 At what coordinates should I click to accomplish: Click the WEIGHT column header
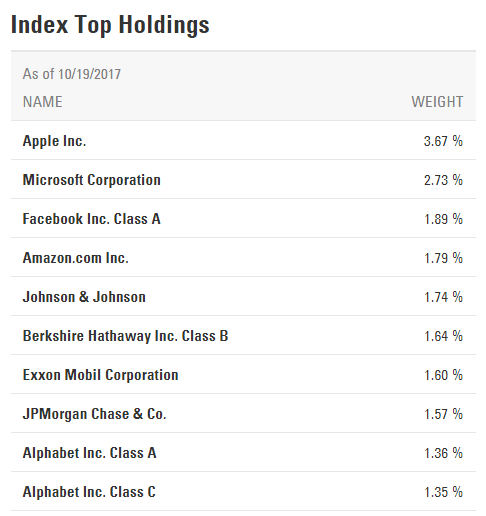(x=437, y=102)
